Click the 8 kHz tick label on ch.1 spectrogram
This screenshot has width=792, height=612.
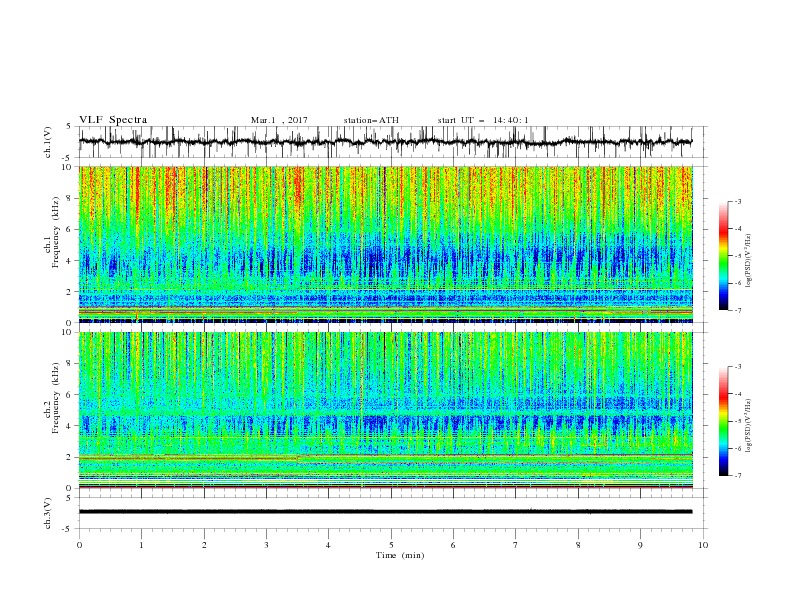[x=70, y=198]
